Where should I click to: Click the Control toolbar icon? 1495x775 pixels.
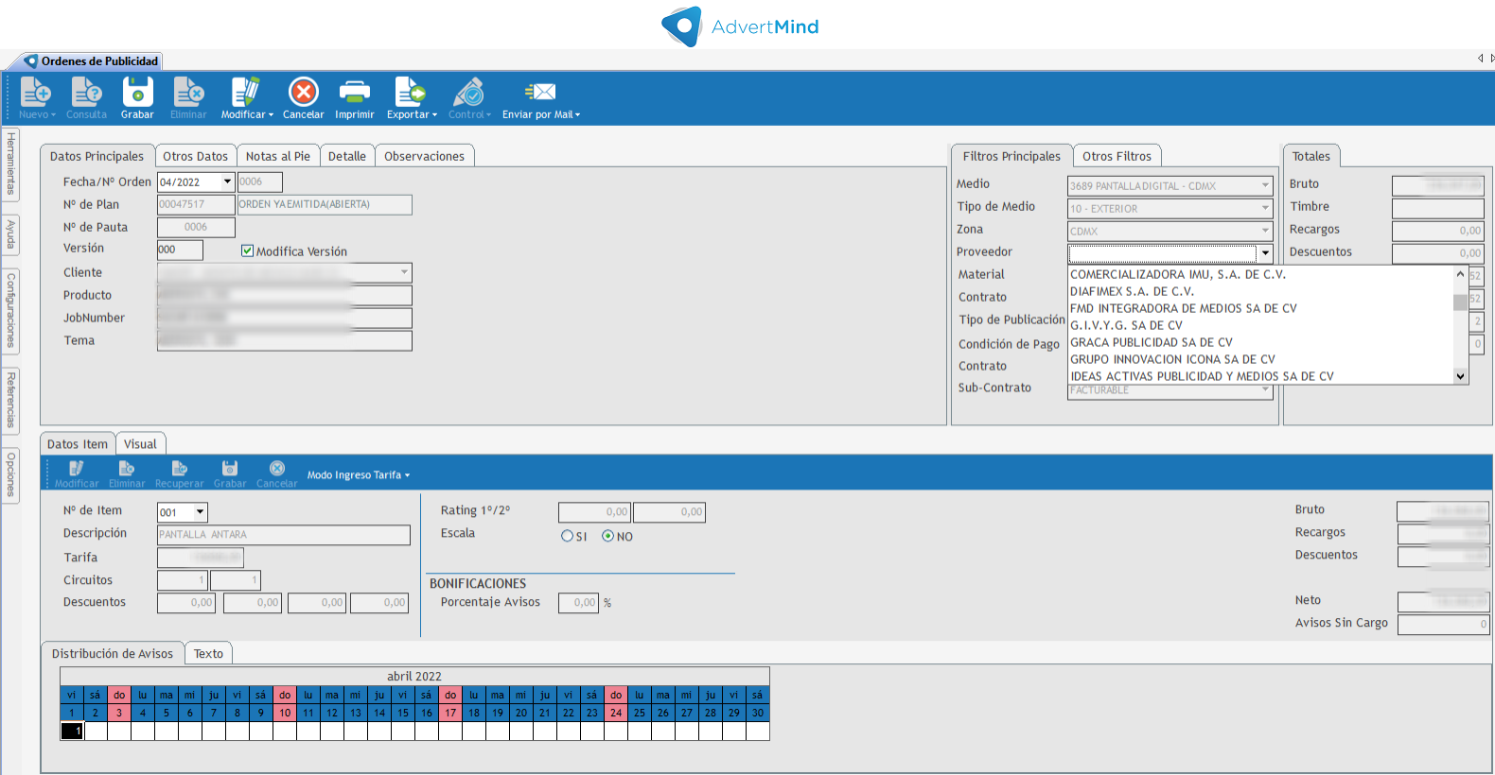(x=467, y=92)
